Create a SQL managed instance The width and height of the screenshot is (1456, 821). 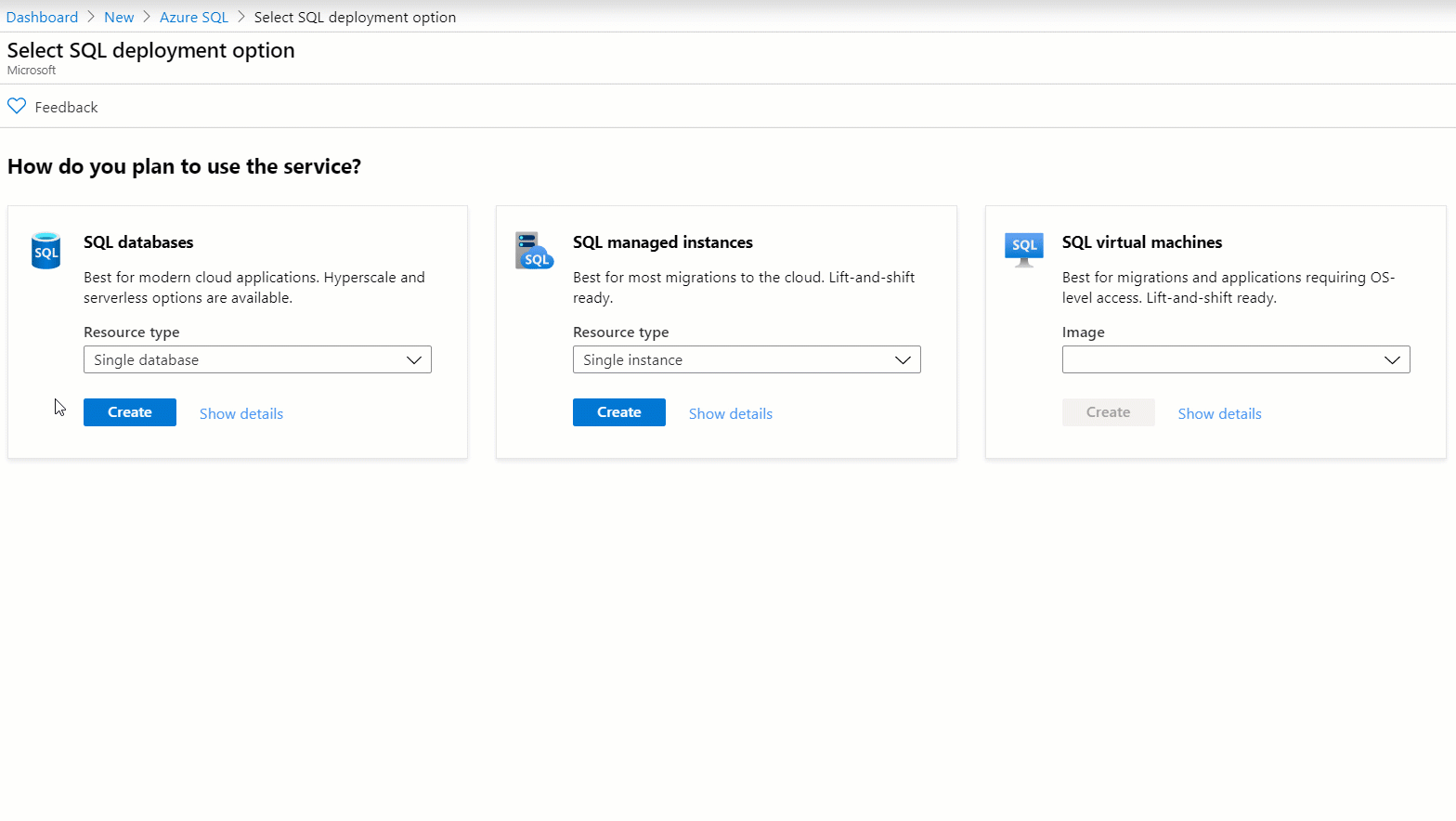[619, 412]
